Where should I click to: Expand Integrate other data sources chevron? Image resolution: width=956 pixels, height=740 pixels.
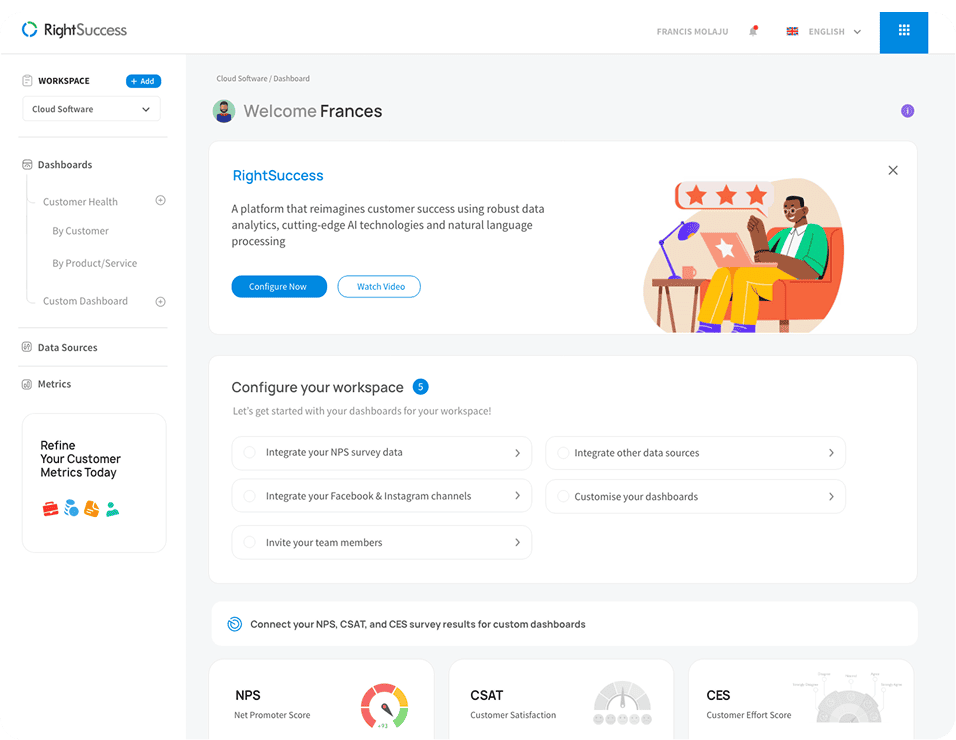pos(830,453)
